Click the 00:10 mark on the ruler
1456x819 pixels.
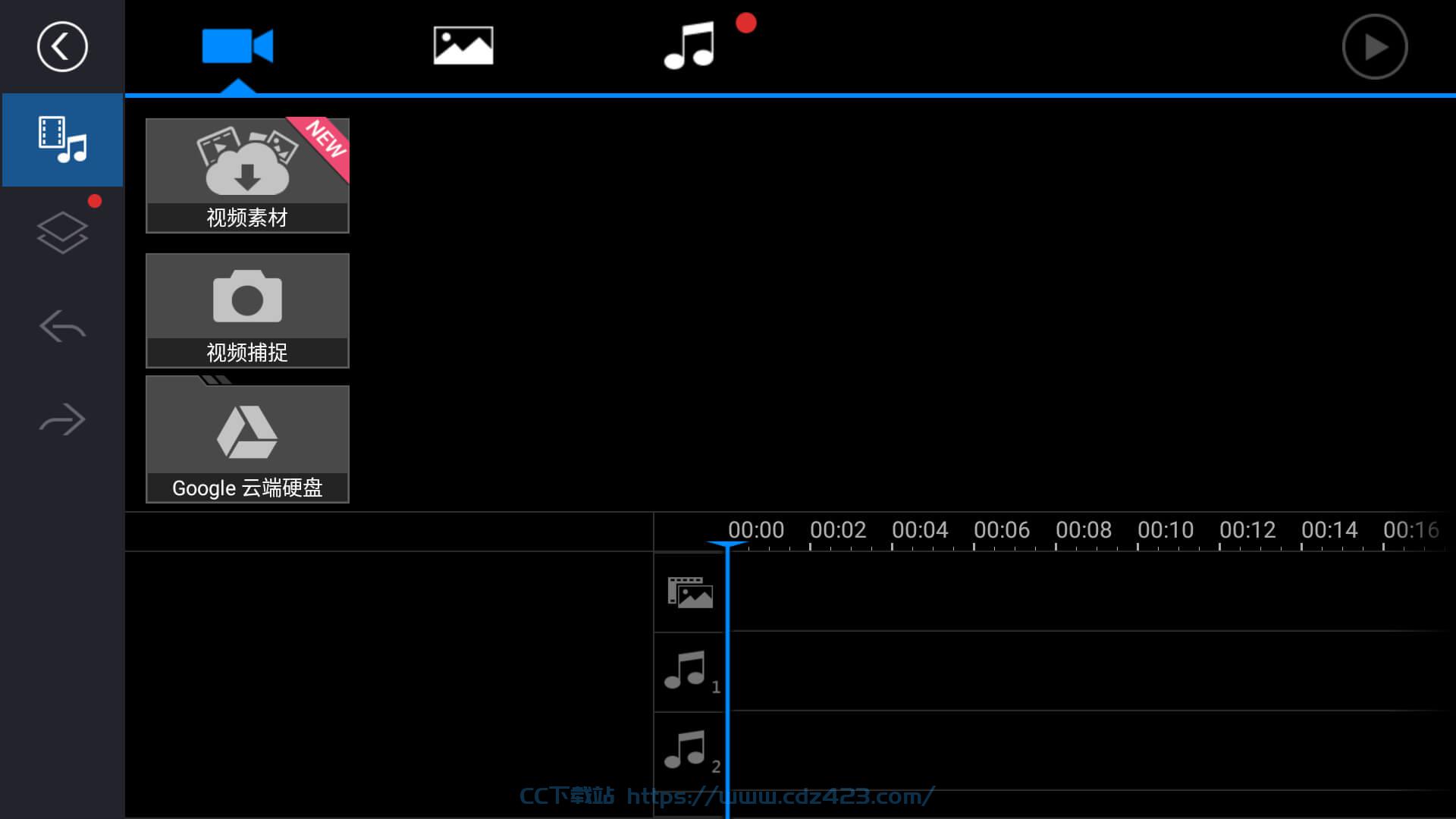pyautogui.click(x=1166, y=529)
